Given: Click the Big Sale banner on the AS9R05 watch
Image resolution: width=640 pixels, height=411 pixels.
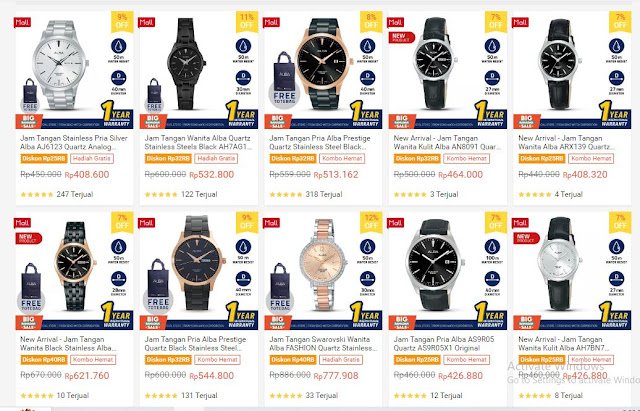Looking at the screenshot, I should tap(402, 322).
